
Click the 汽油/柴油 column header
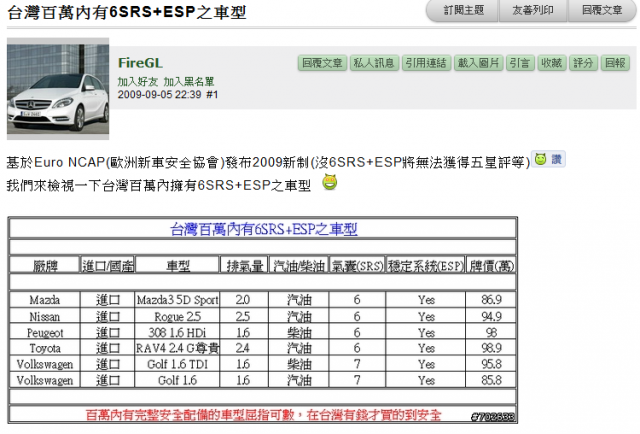(299, 266)
